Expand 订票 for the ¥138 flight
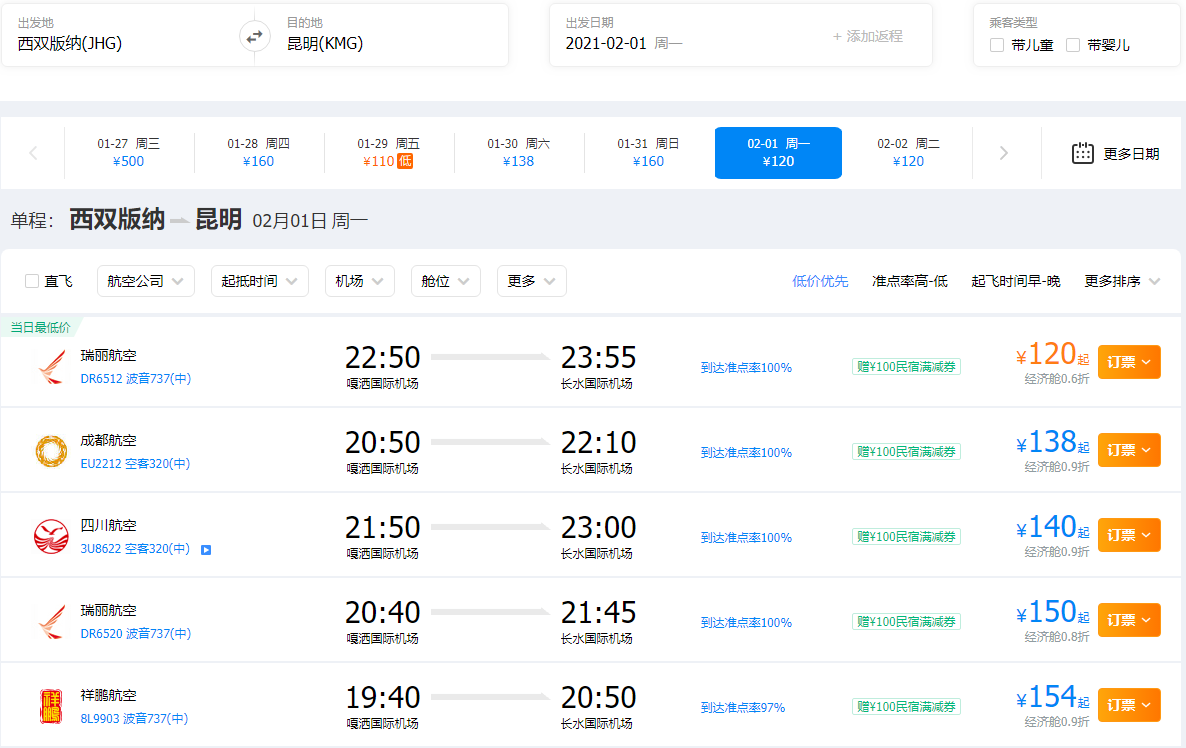Screen dimensions: 1186x748 pos(1129,450)
